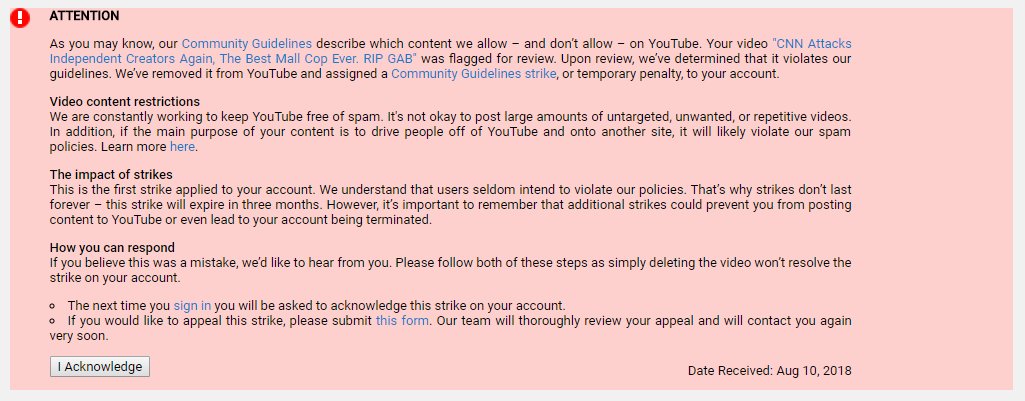The image size is (1025, 401).
Task: Click the ATTENTION heading
Action: (x=84, y=16)
